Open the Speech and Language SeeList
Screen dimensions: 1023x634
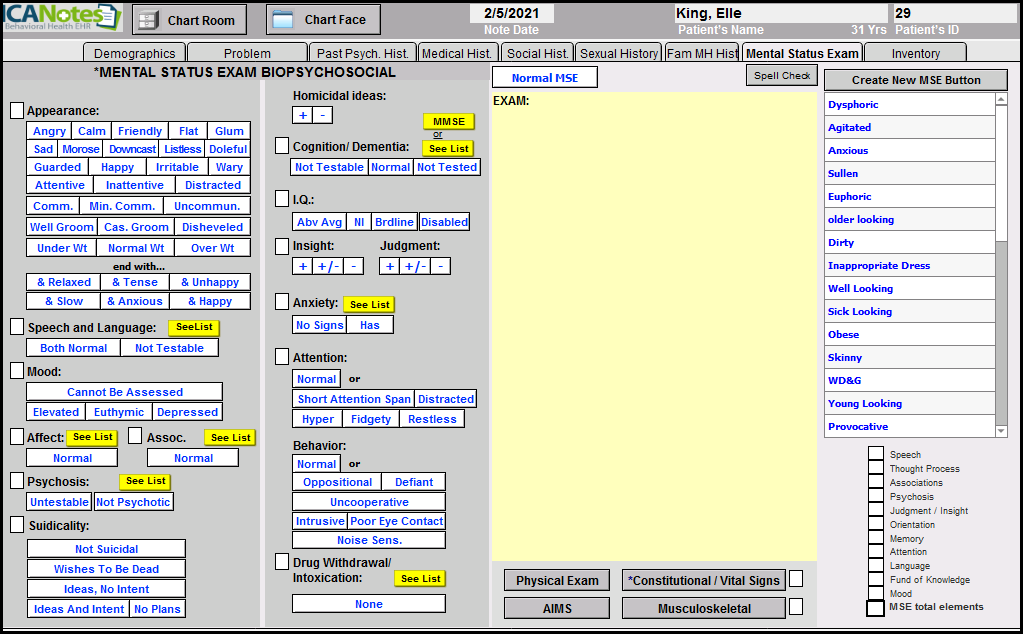point(193,328)
